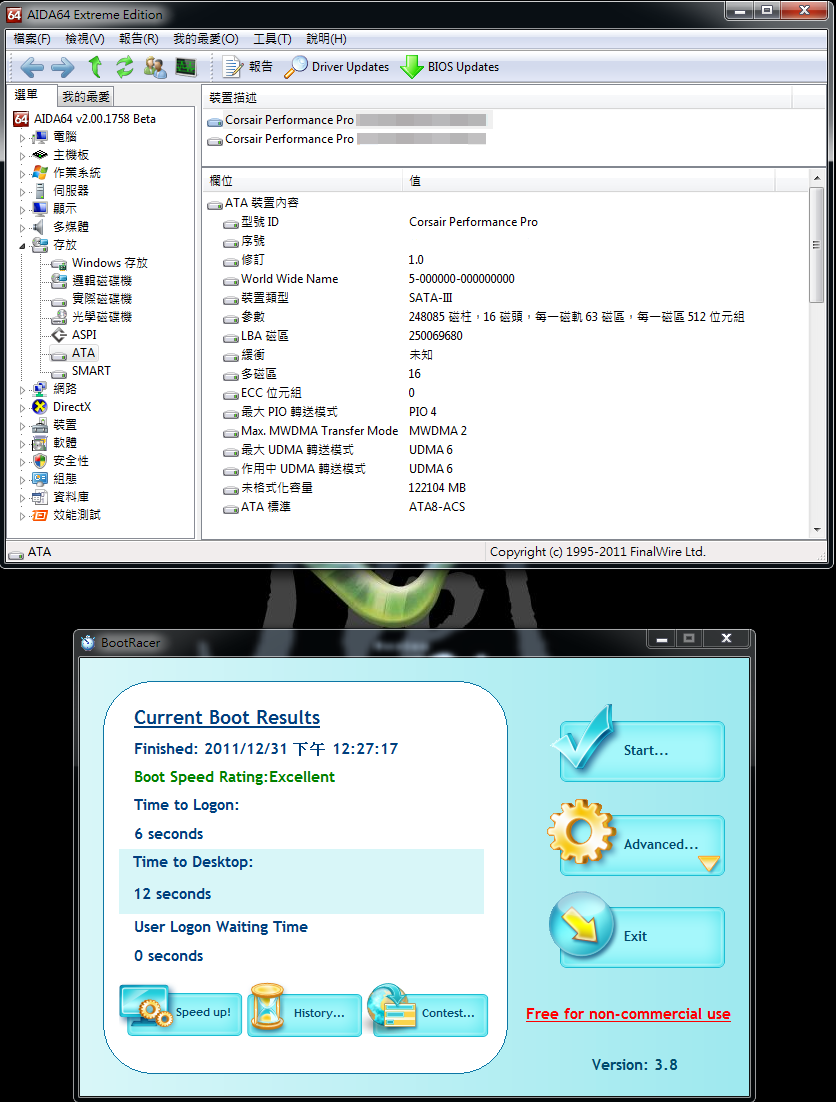Open Free for non-commercial use link
Screen dimensions: 836x1102
(x=628, y=1014)
